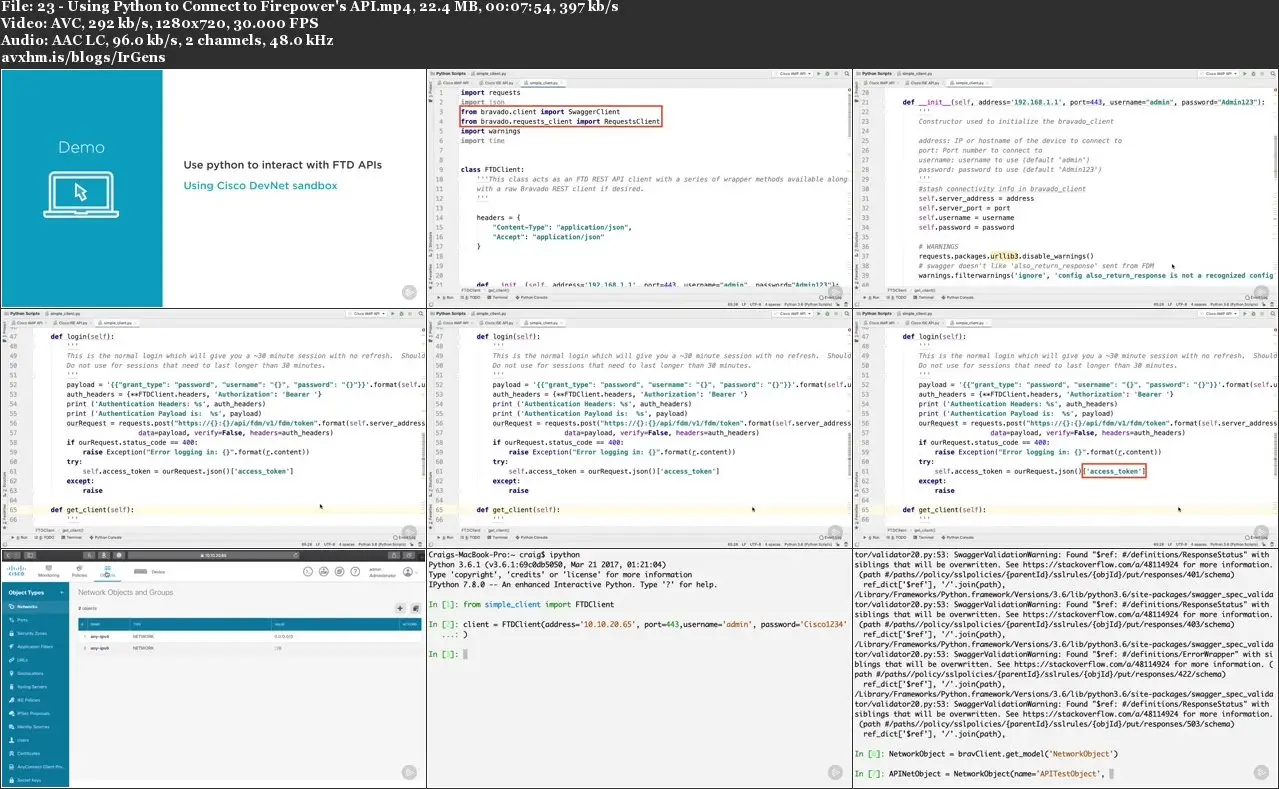Click play overlay on Demo slide frame
This screenshot has height=789, width=1279.
click(x=409, y=292)
